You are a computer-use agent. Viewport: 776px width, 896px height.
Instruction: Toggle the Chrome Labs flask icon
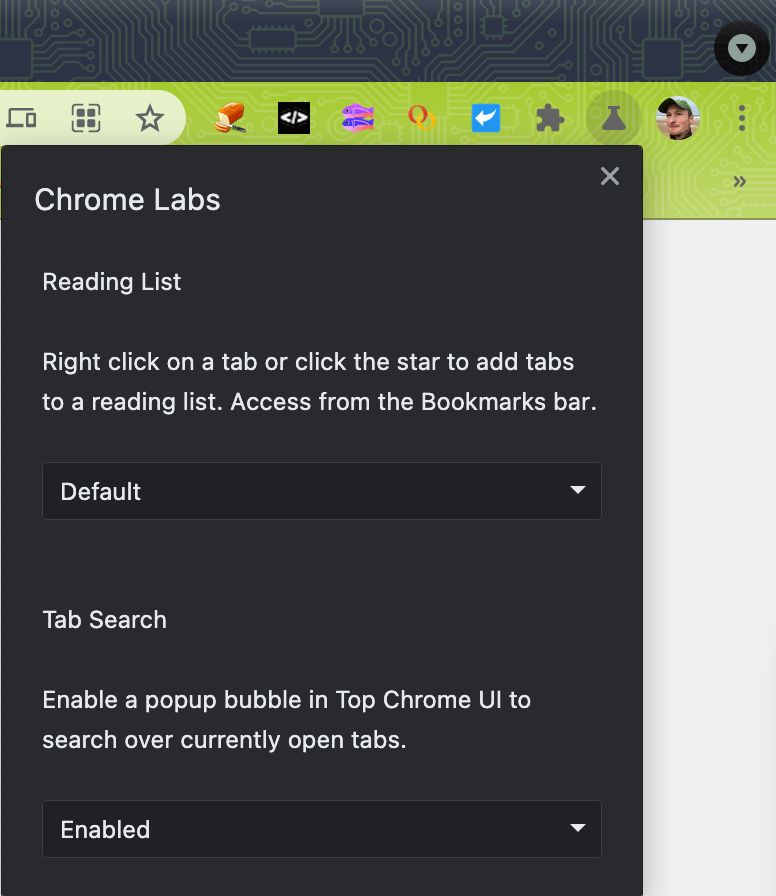(x=614, y=119)
